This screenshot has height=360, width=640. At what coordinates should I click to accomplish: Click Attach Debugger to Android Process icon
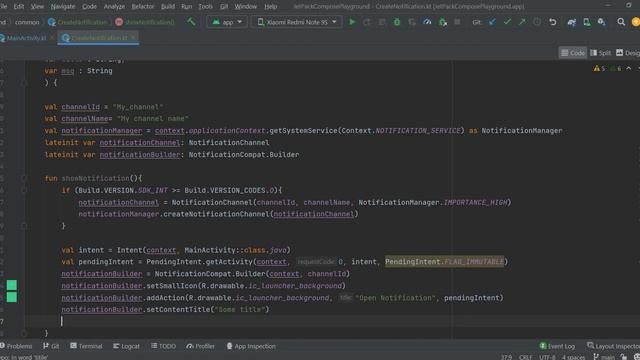point(442,22)
